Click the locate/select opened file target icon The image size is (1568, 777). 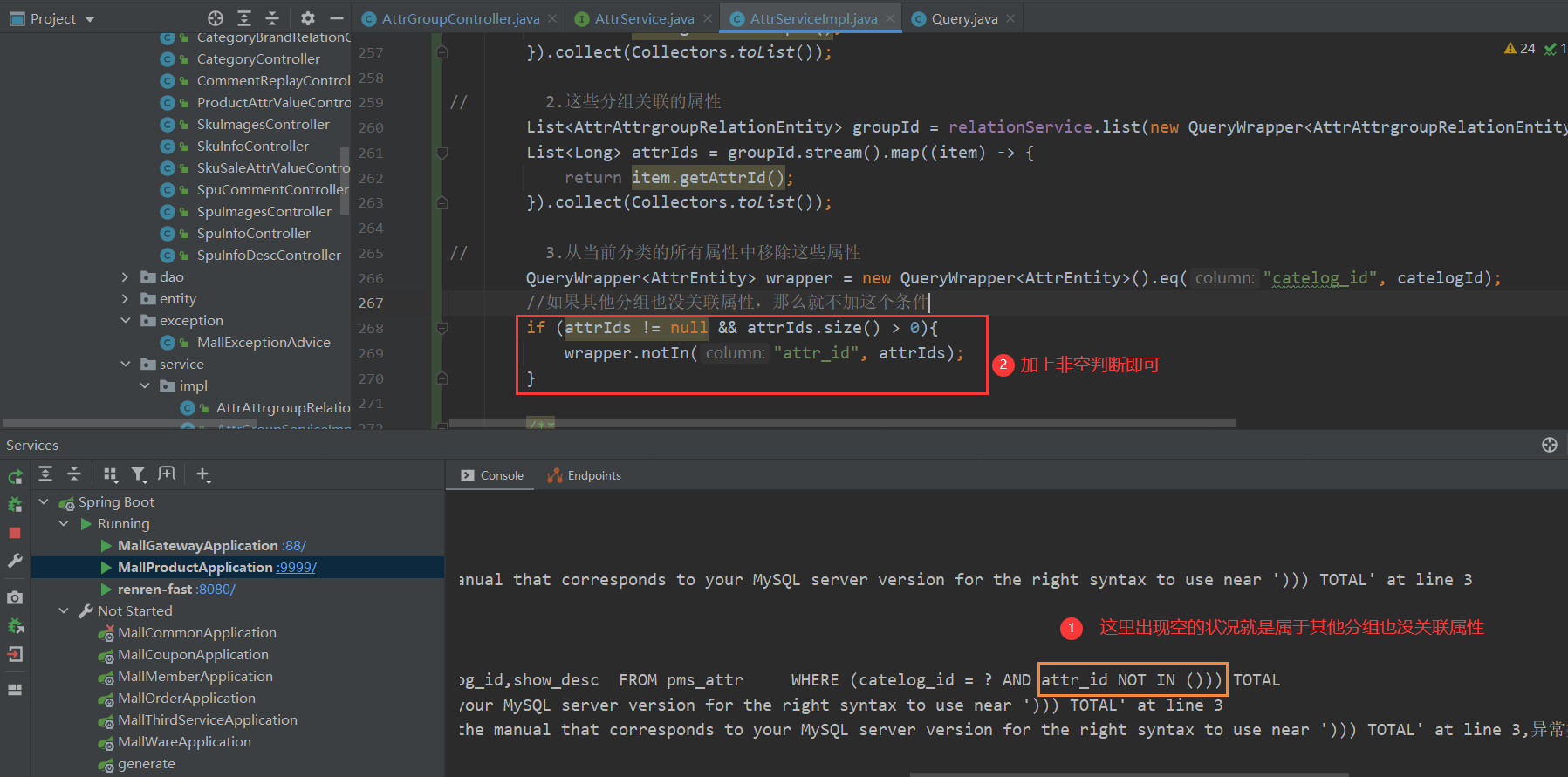216,18
